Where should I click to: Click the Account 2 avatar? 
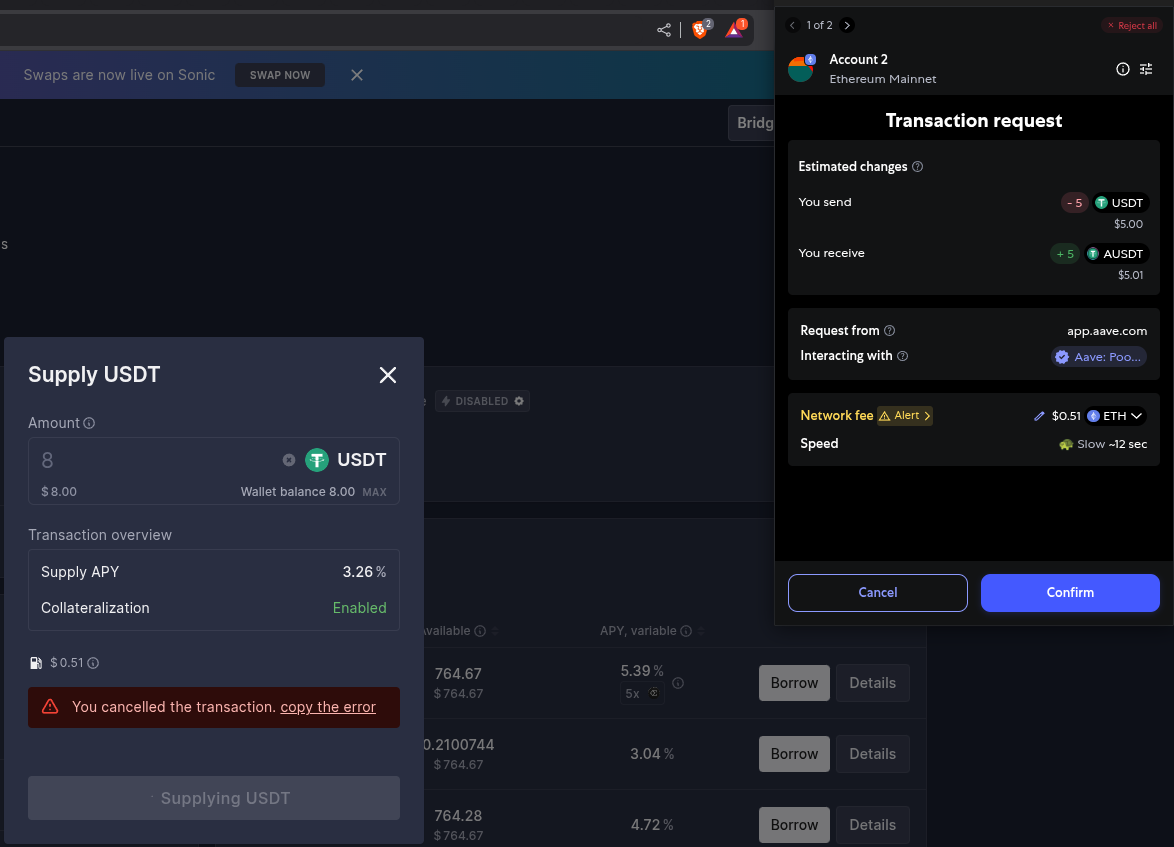click(801, 68)
